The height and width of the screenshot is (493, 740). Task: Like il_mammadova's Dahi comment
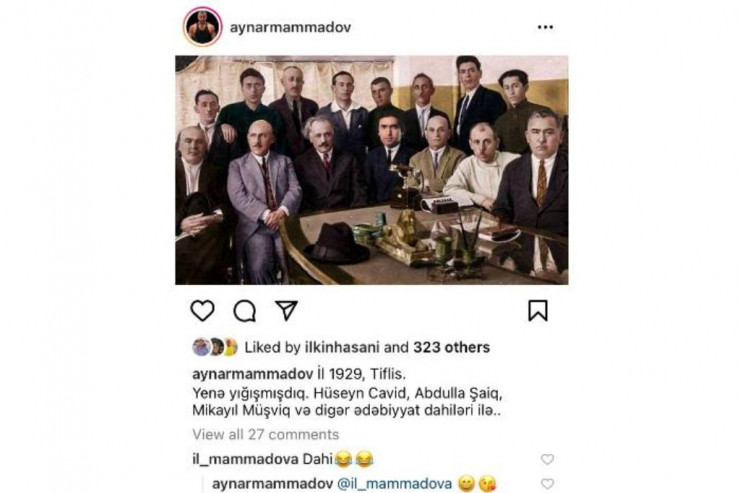coord(547,459)
